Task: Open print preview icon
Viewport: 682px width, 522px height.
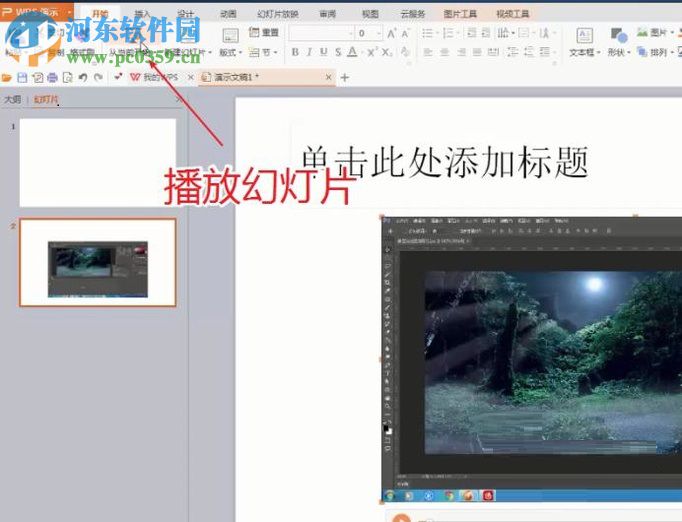Action: pos(67,77)
